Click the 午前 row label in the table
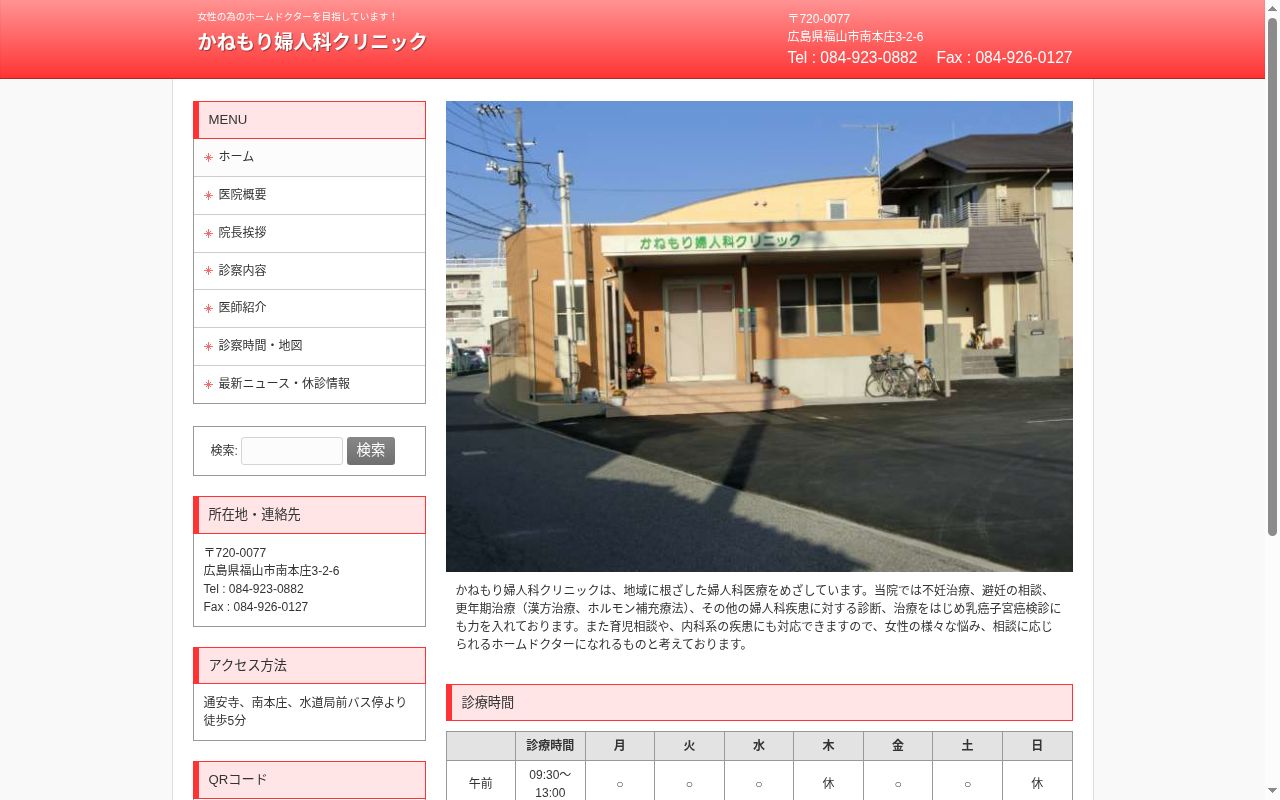The image size is (1280, 800). pyautogui.click(x=481, y=783)
